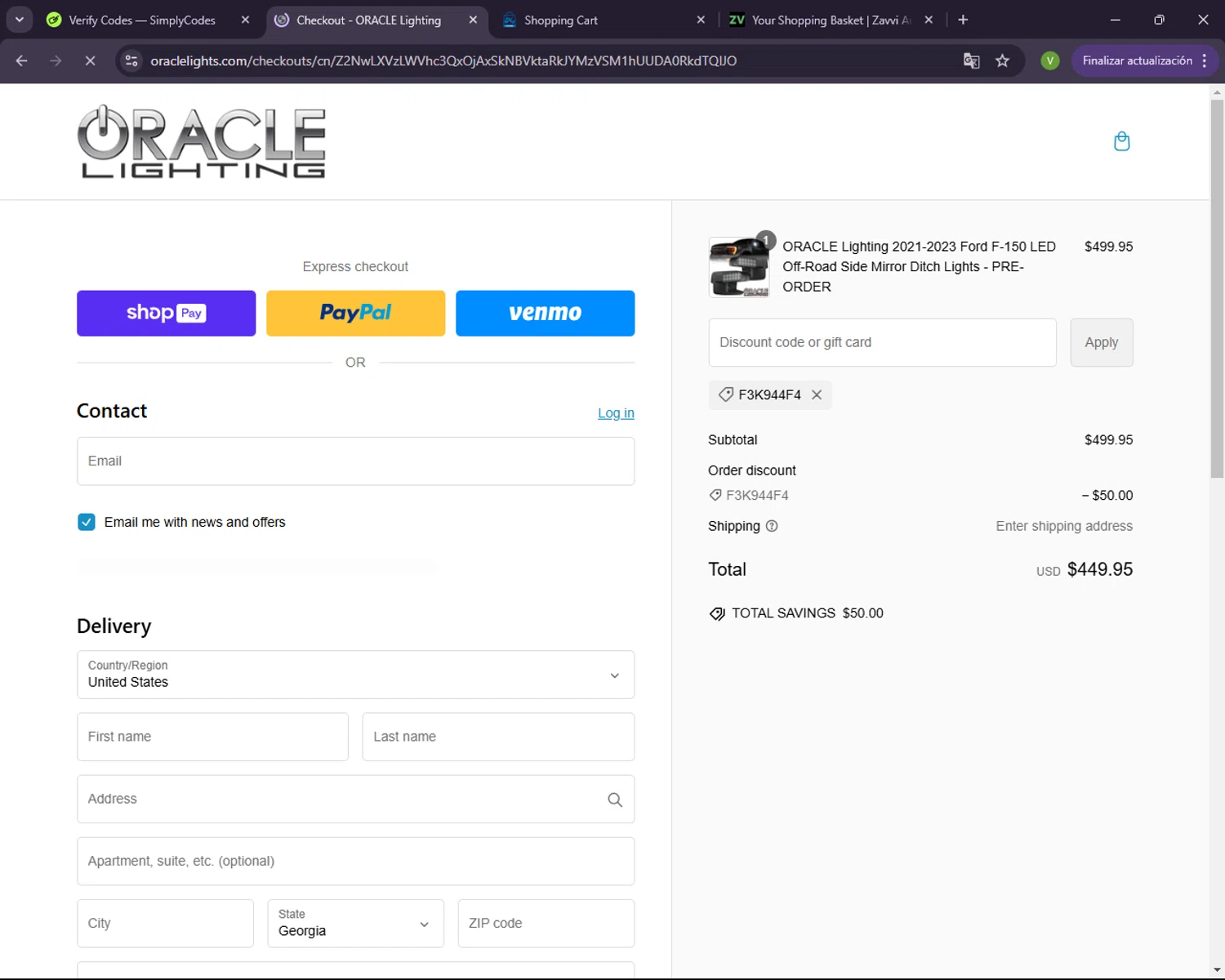Click Enter shipping address text
Image resolution: width=1225 pixels, height=980 pixels.
(x=1064, y=526)
